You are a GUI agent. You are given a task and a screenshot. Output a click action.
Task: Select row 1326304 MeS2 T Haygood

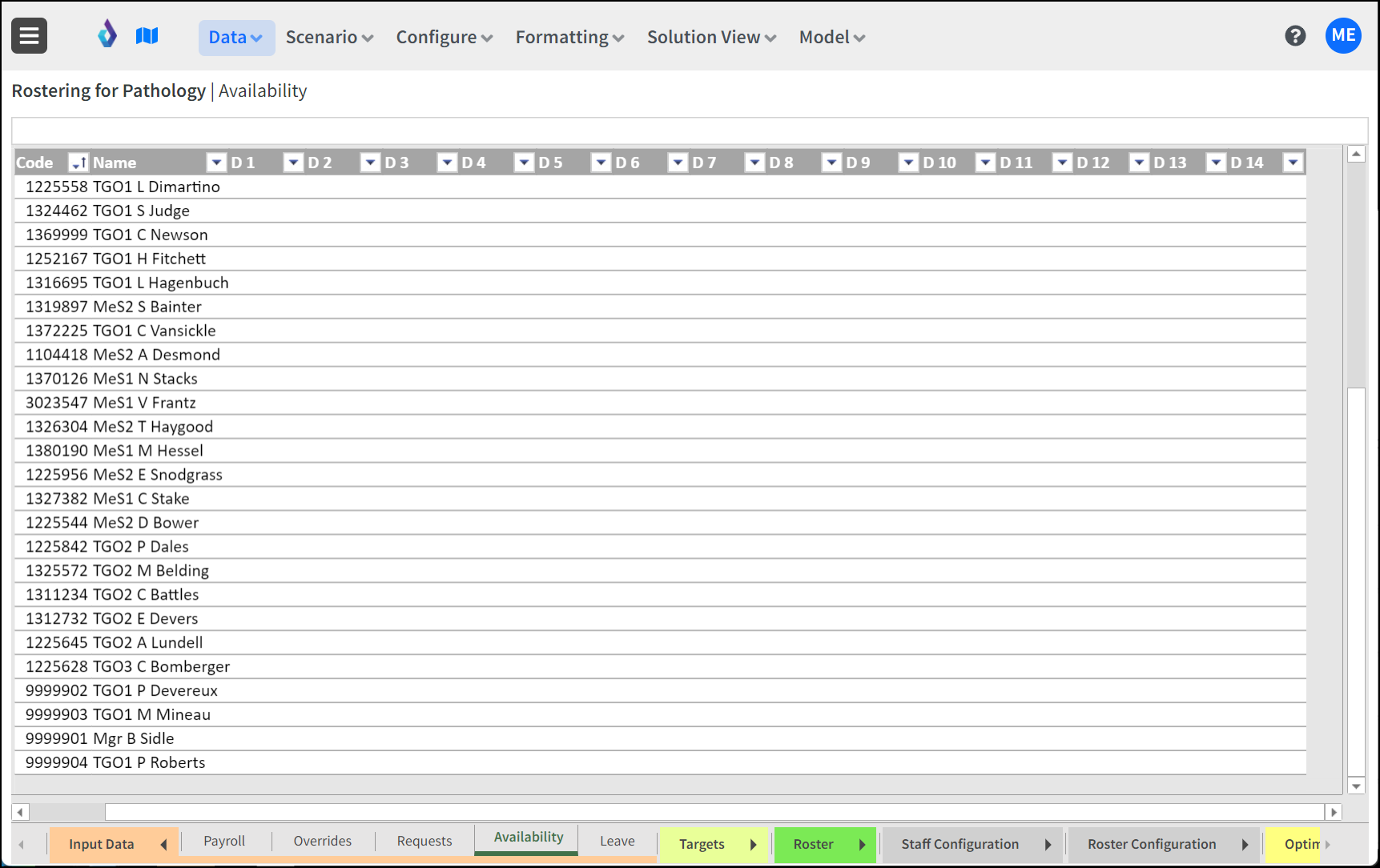pos(660,427)
